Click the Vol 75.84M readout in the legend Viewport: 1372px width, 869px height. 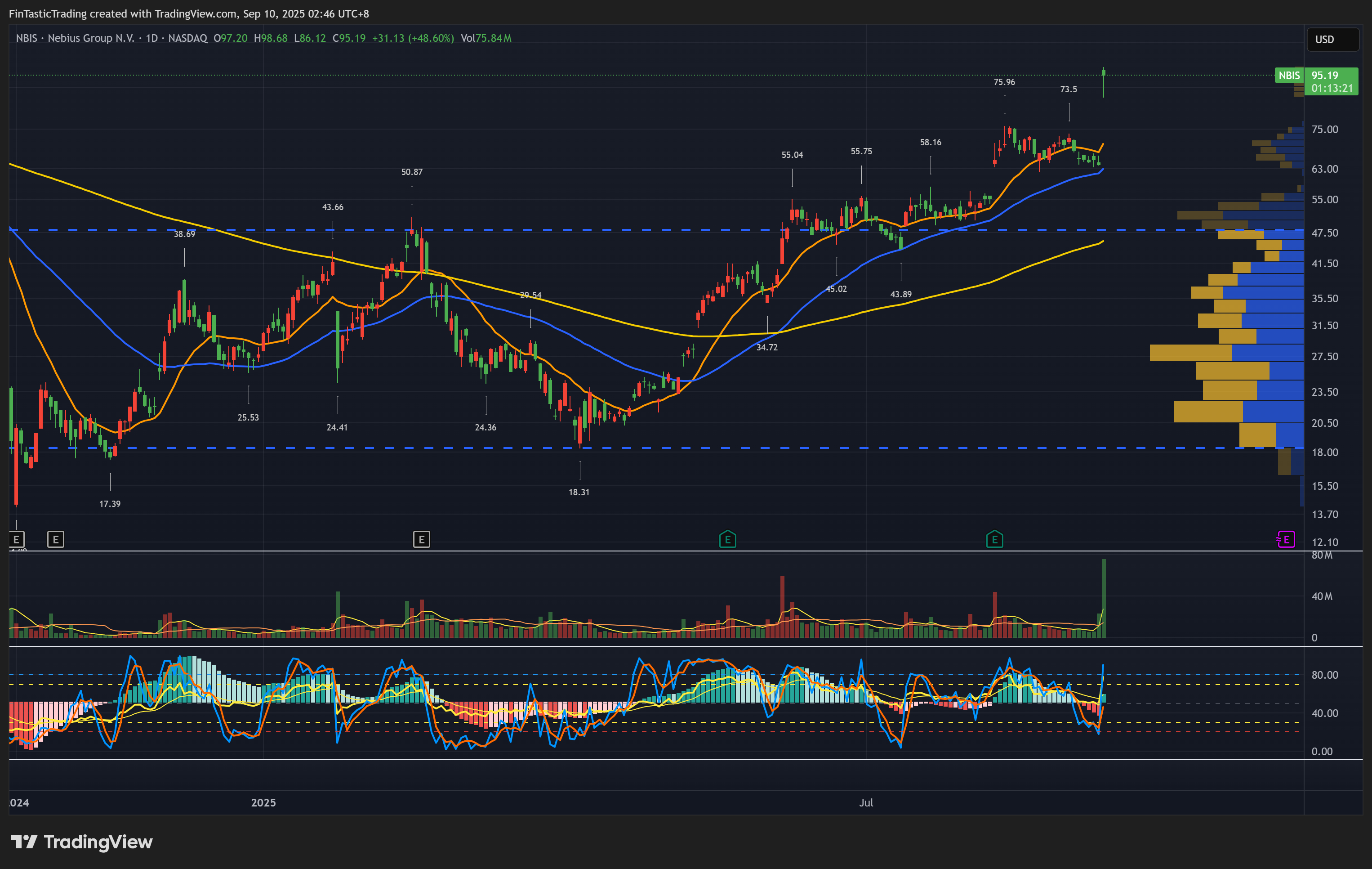coord(486,38)
